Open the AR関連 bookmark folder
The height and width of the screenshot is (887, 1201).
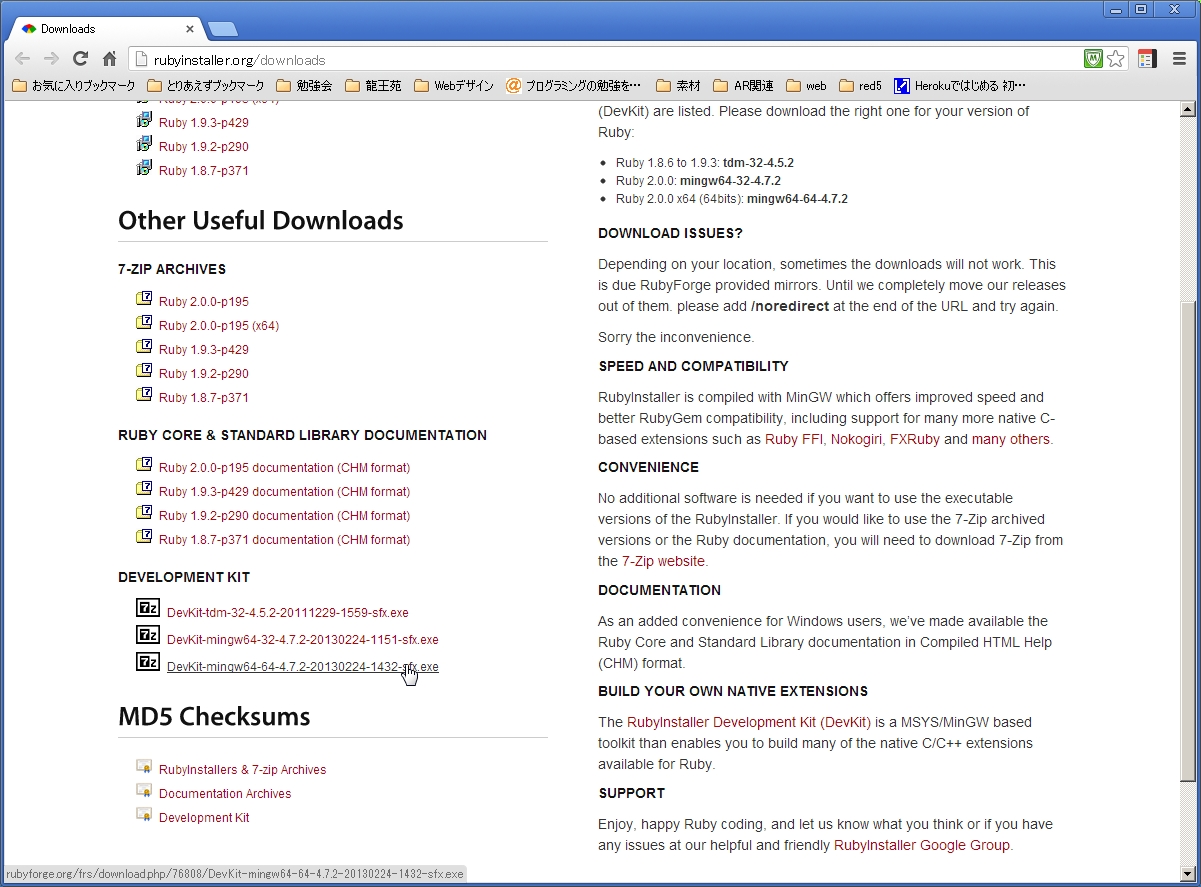tap(743, 86)
